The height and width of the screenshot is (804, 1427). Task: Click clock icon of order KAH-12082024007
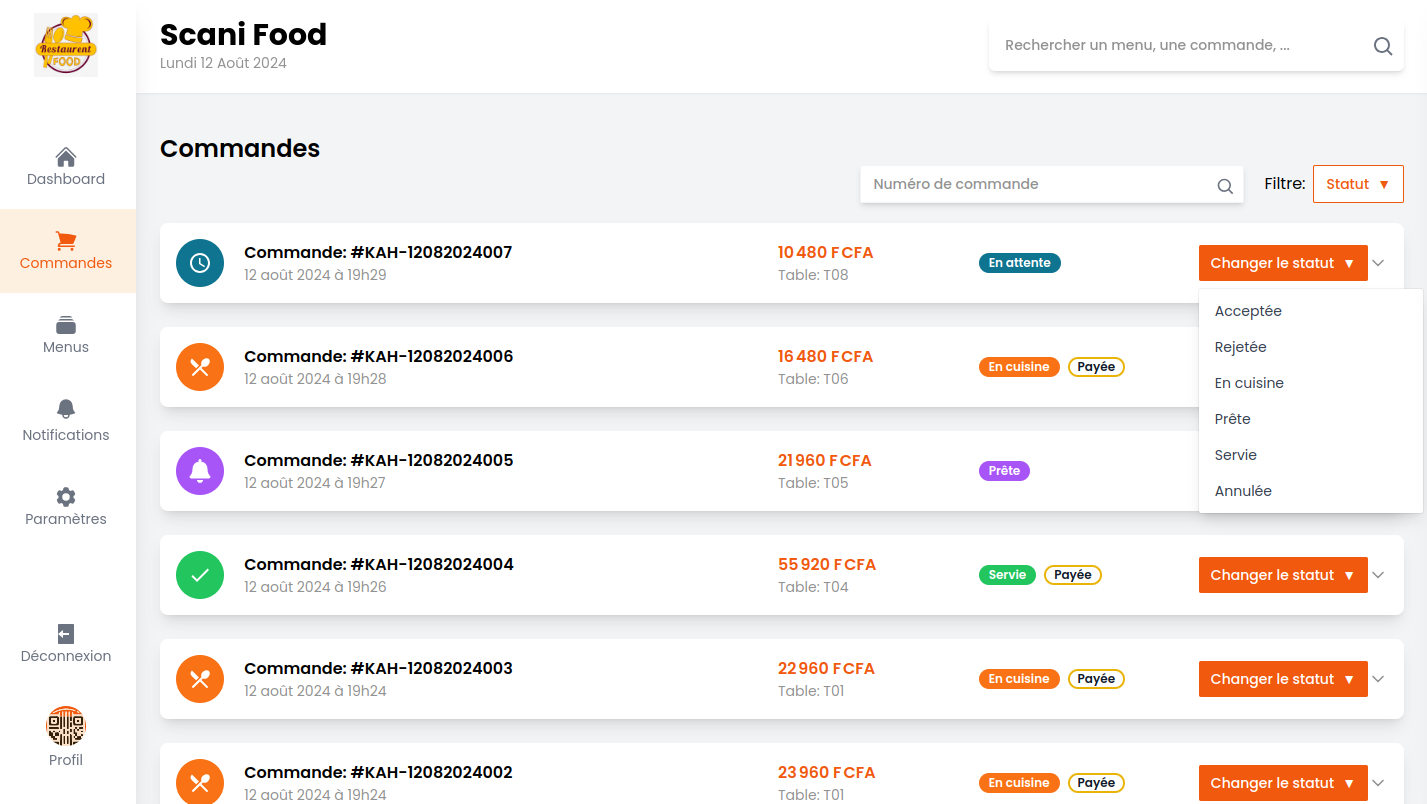[200, 263]
